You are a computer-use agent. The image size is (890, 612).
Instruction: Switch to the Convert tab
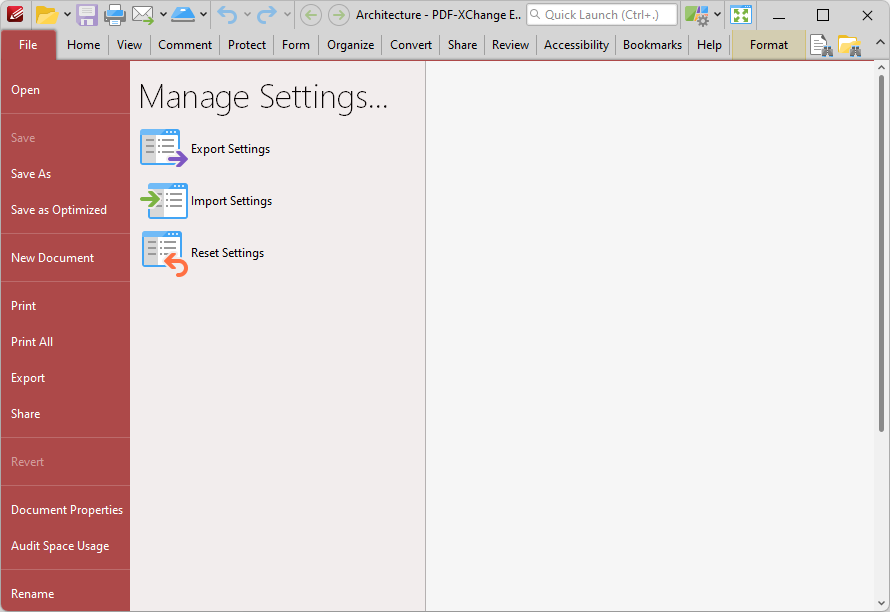tap(411, 45)
